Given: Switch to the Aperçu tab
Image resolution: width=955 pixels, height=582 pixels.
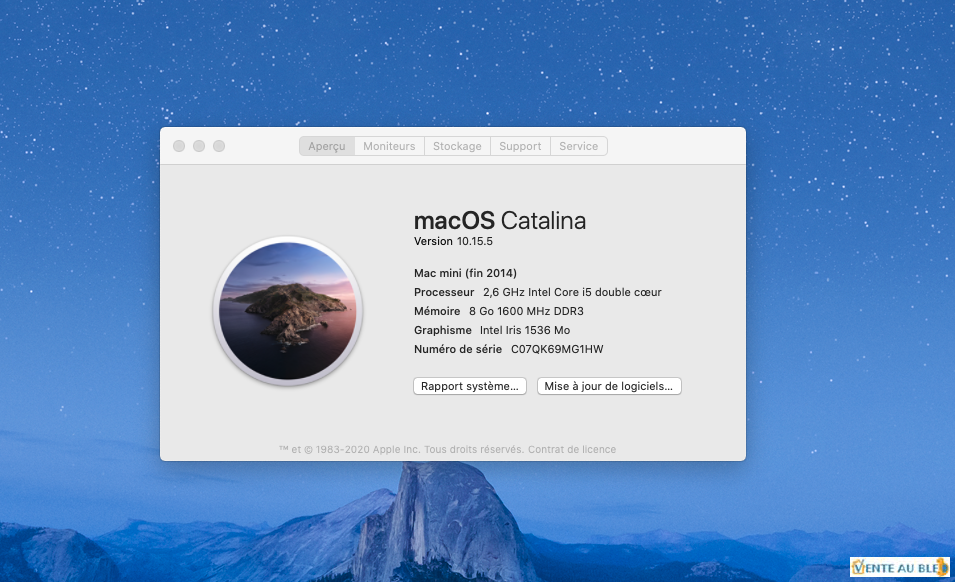Looking at the screenshot, I should [327, 146].
